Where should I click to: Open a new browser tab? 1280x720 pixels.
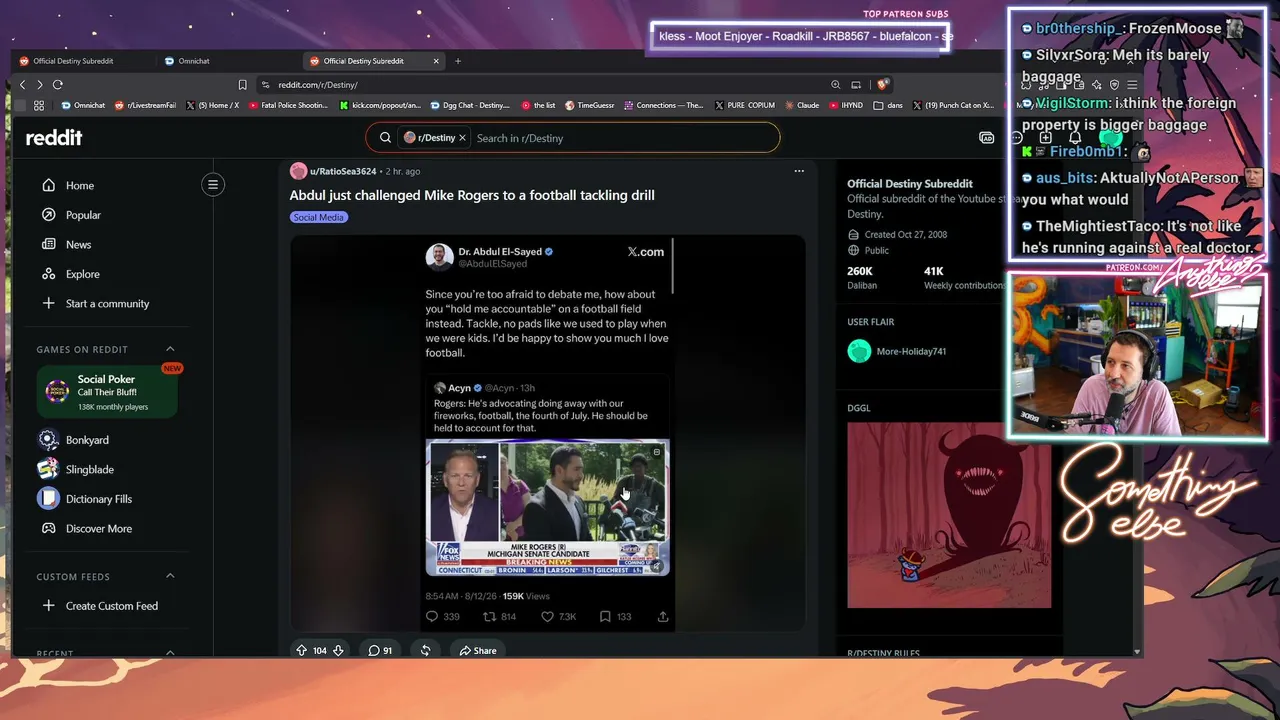click(x=458, y=61)
